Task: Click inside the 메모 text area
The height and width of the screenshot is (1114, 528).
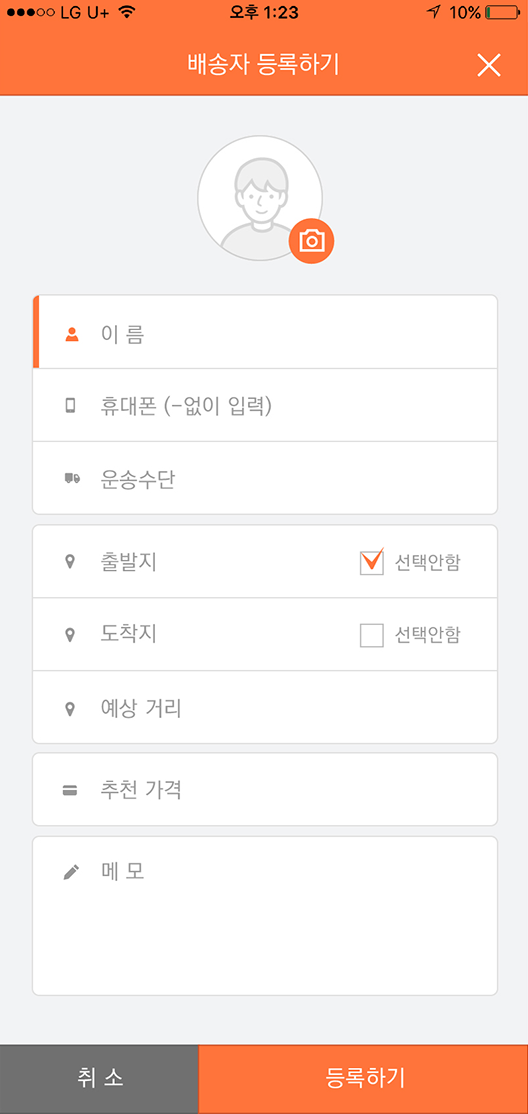Action: (265, 916)
